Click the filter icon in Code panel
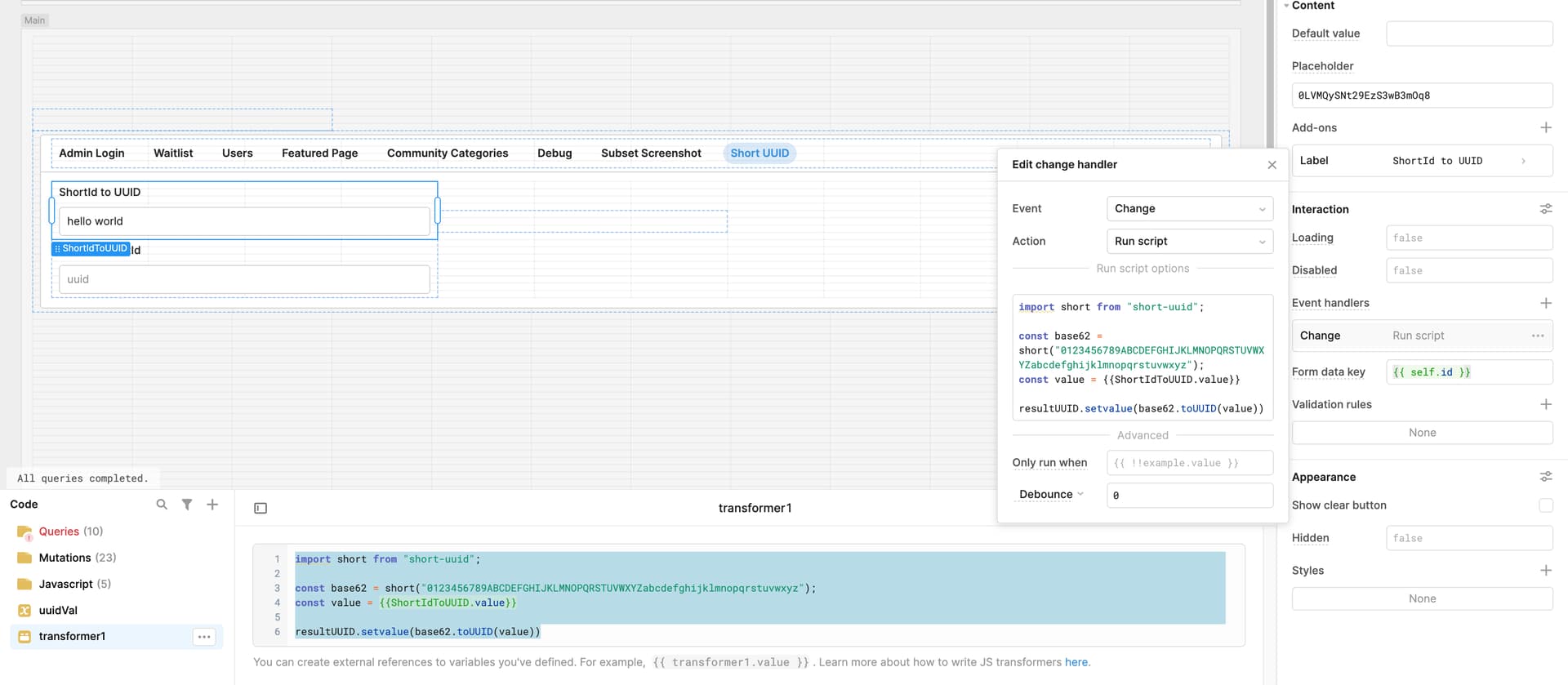Image resolution: width=1568 pixels, height=685 pixels. tap(187, 505)
